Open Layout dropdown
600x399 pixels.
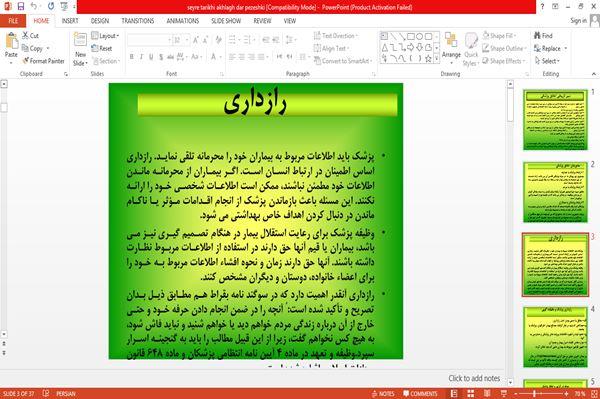tap(105, 36)
